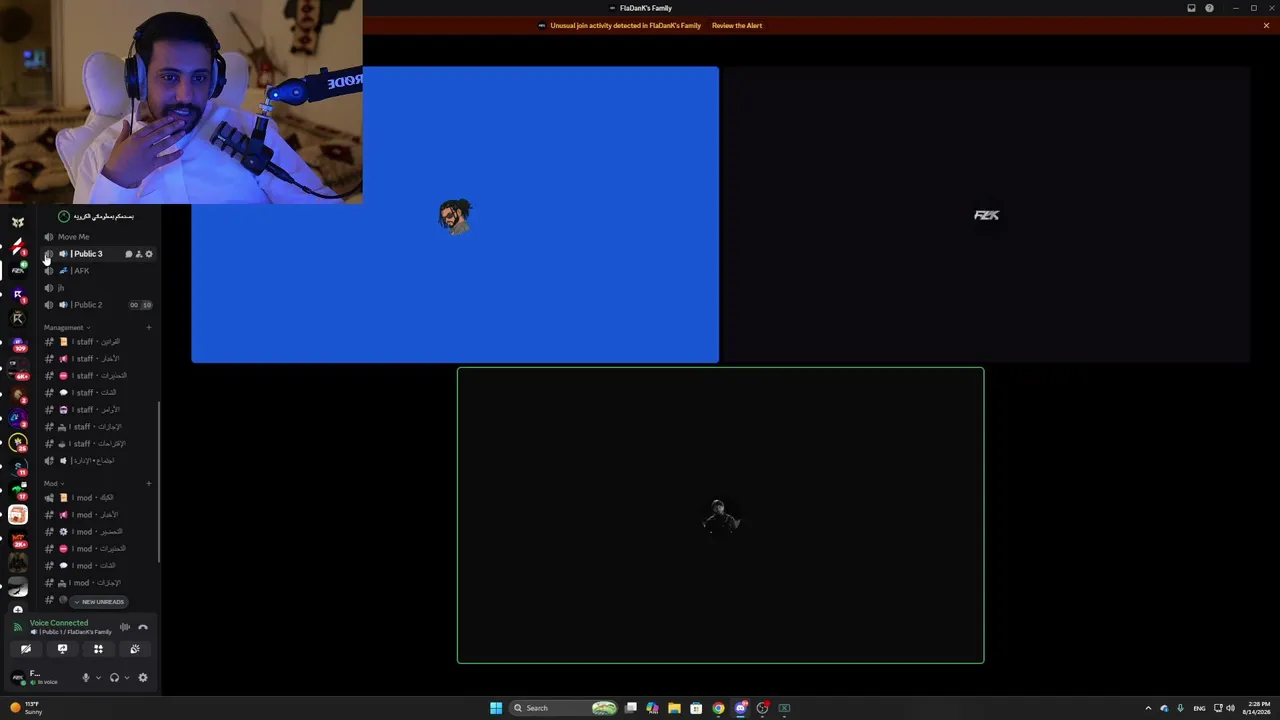Screen dimensions: 1280x720
Task: Open Microsoft Store from taskbar
Action: (x=696, y=708)
